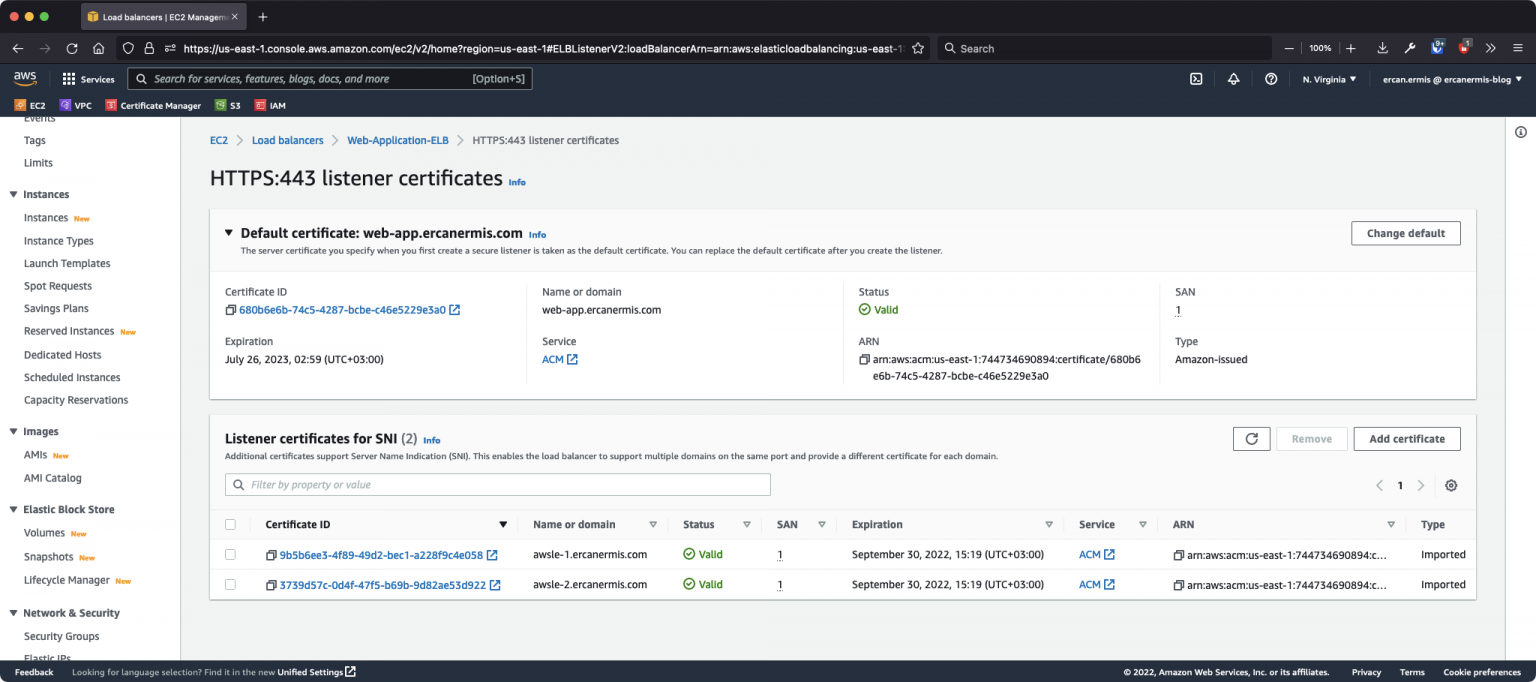Copy certificate ID for awsle-1.ercanermis.com
Screen dimensions: 1536x682
271,555
